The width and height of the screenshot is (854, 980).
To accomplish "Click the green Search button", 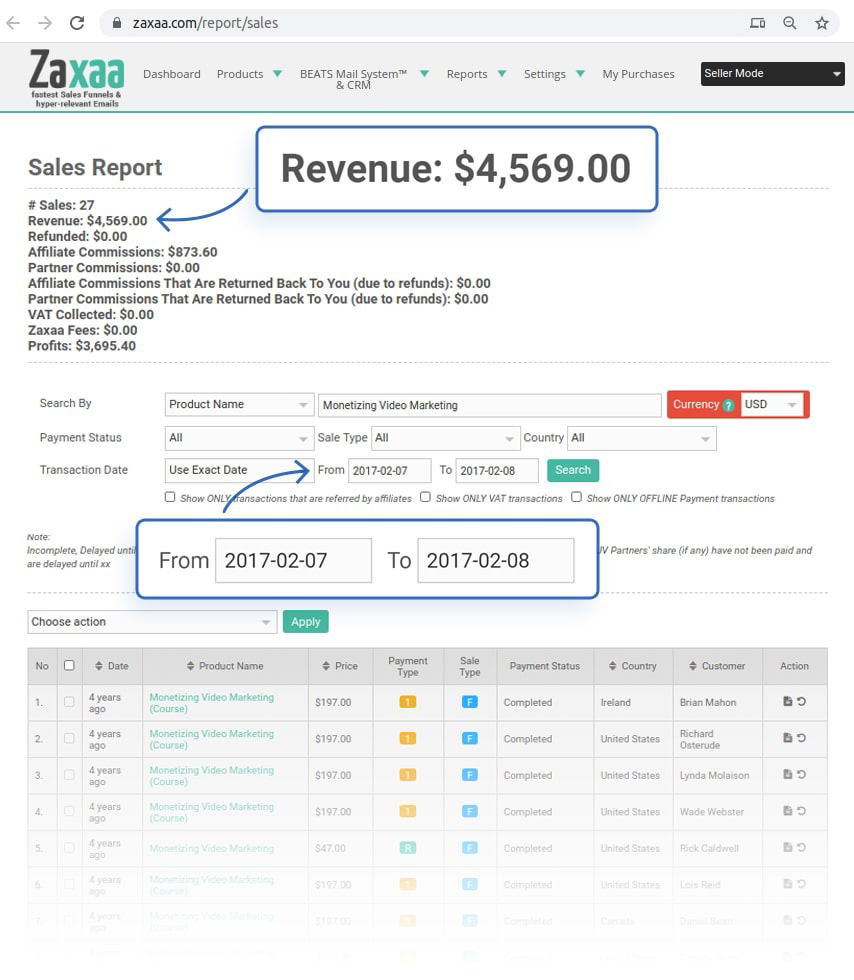I will 572,470.
